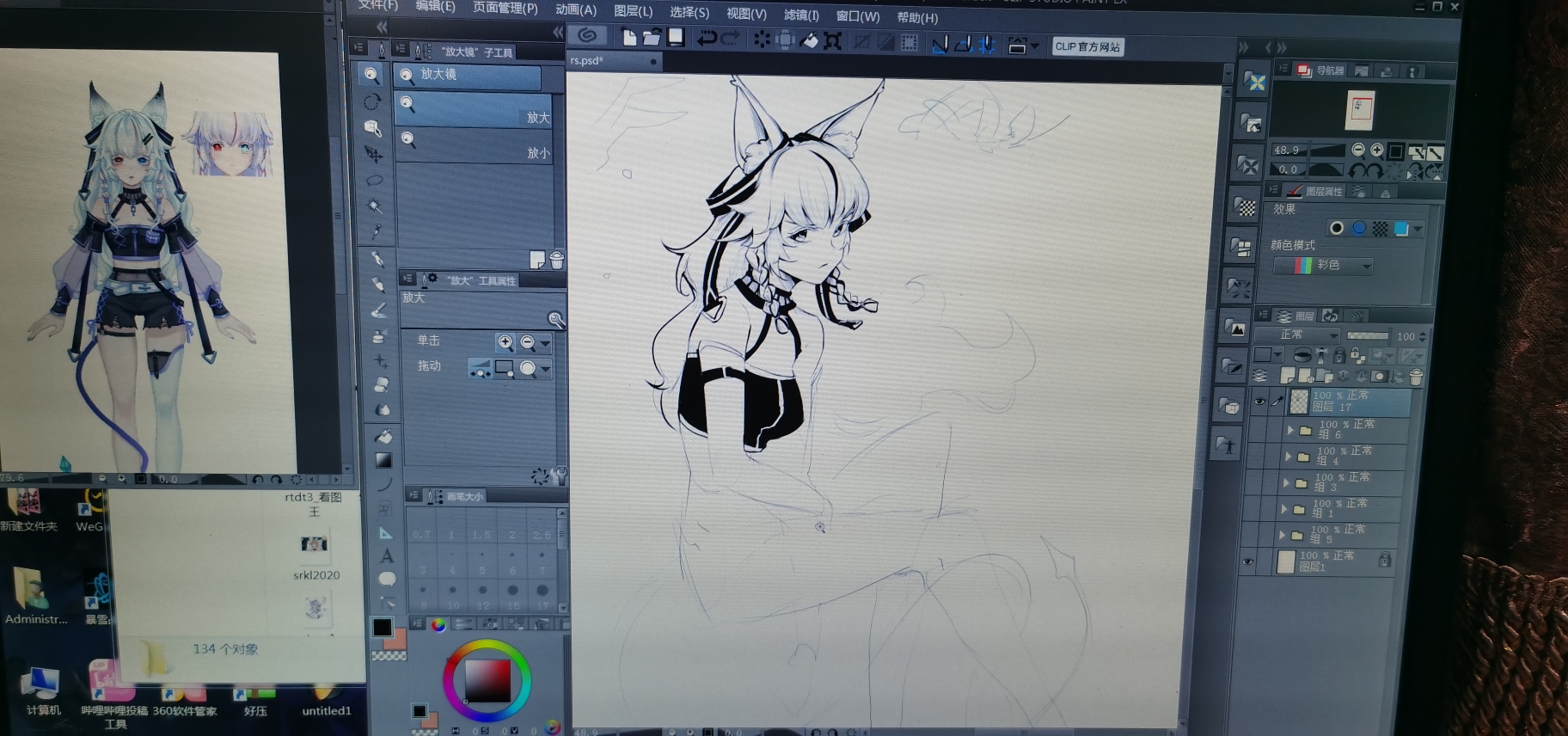This screenshot has height=736, width=1568.
Task: Rotate the canvas left in the Navigator
Action: tap(1357, 170)
